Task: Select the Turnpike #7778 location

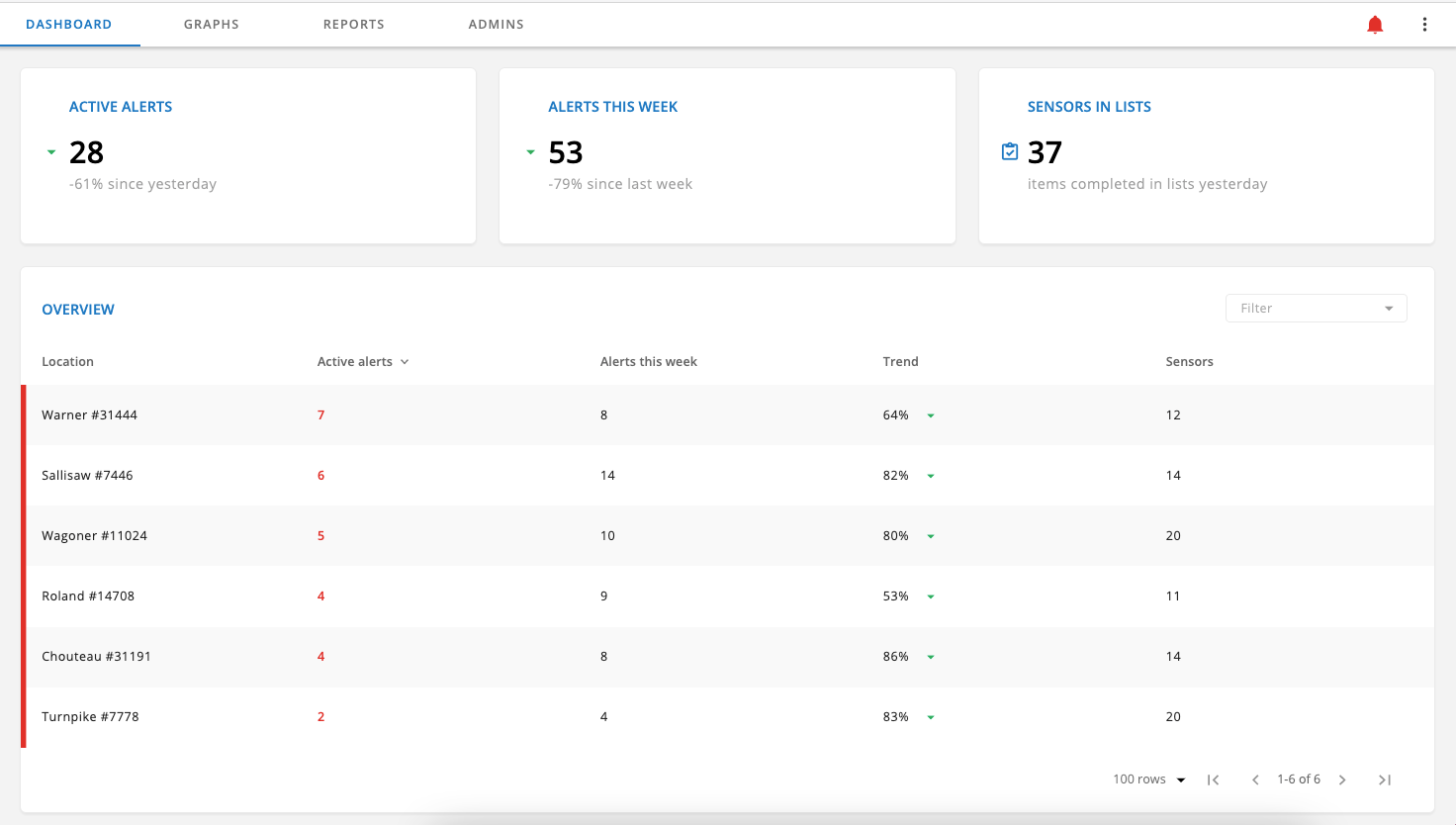Action: coord(90,716)
